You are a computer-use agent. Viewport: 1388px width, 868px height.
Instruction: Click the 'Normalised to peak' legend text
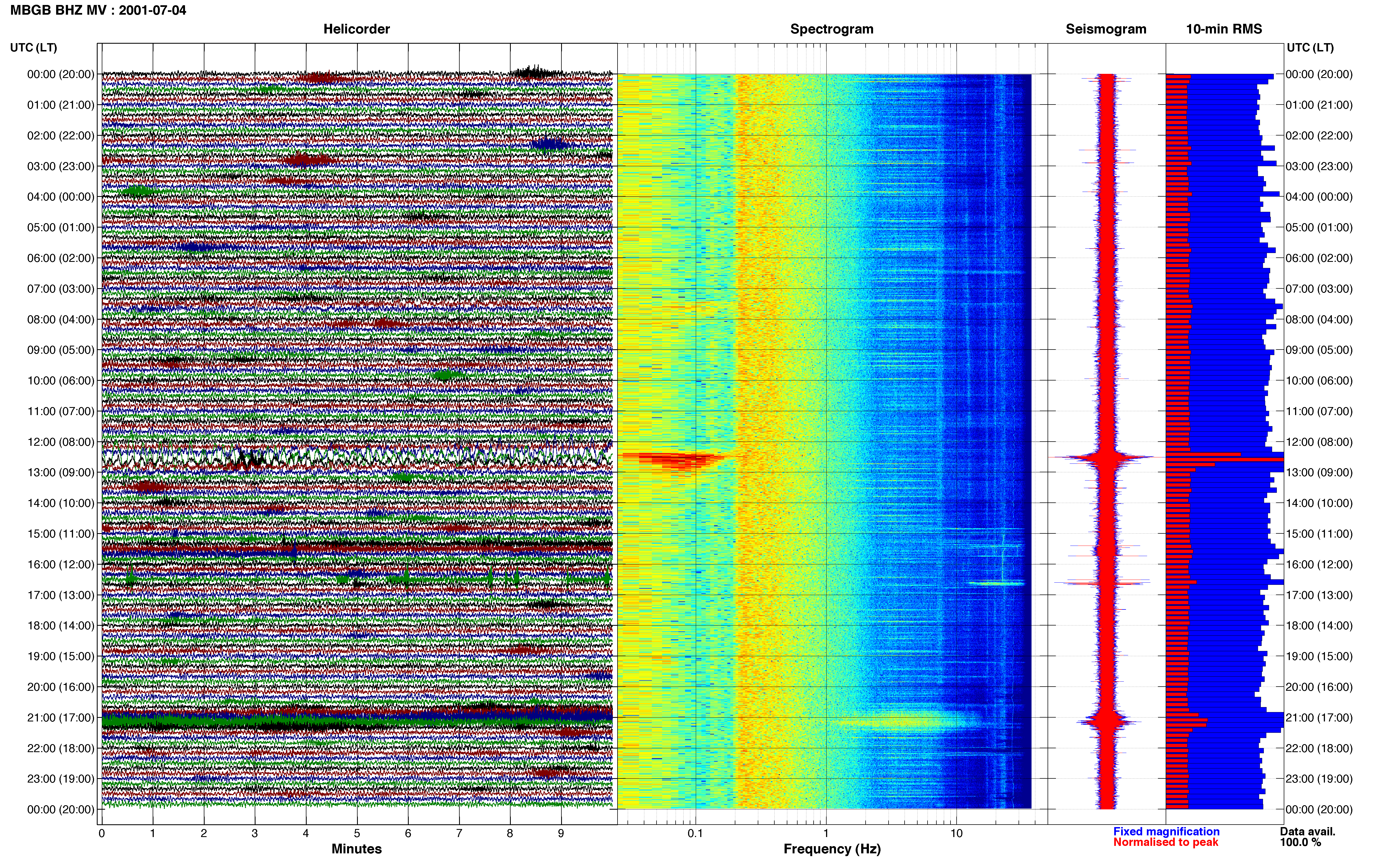pos(1165,842)
